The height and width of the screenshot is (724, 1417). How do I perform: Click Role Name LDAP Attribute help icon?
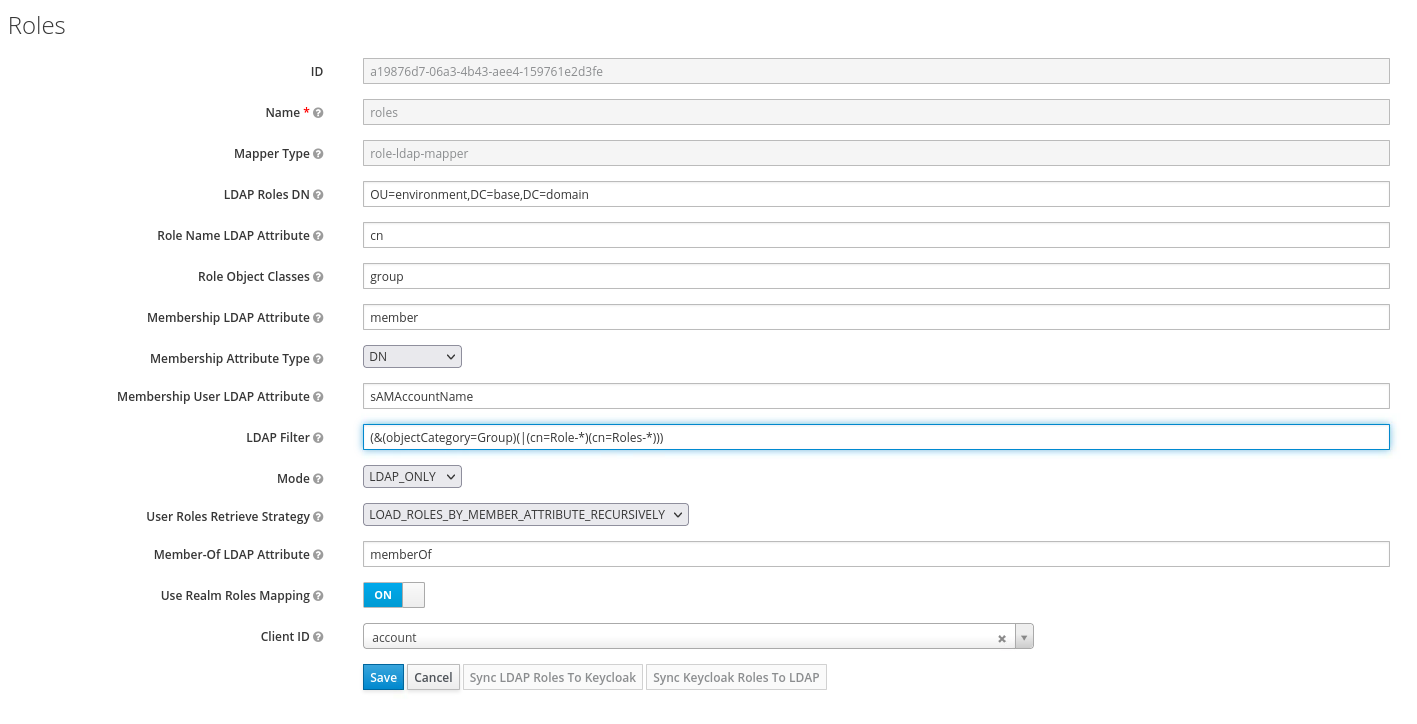point(318,236)
